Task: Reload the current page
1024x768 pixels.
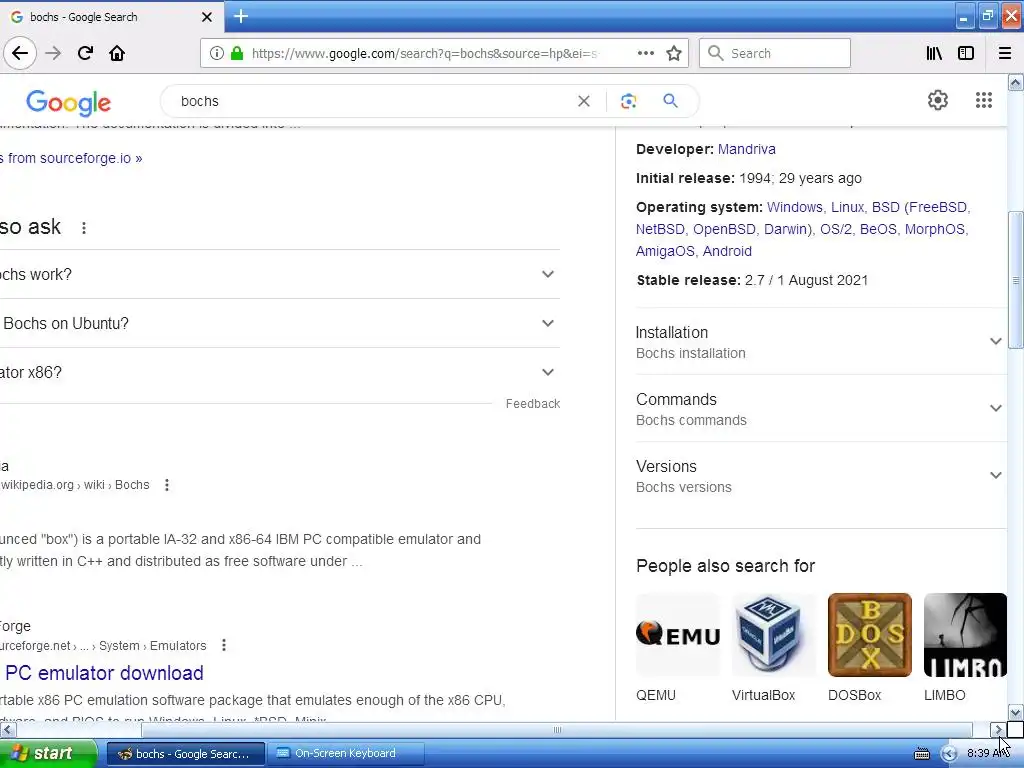Action: tap(85, 53)
